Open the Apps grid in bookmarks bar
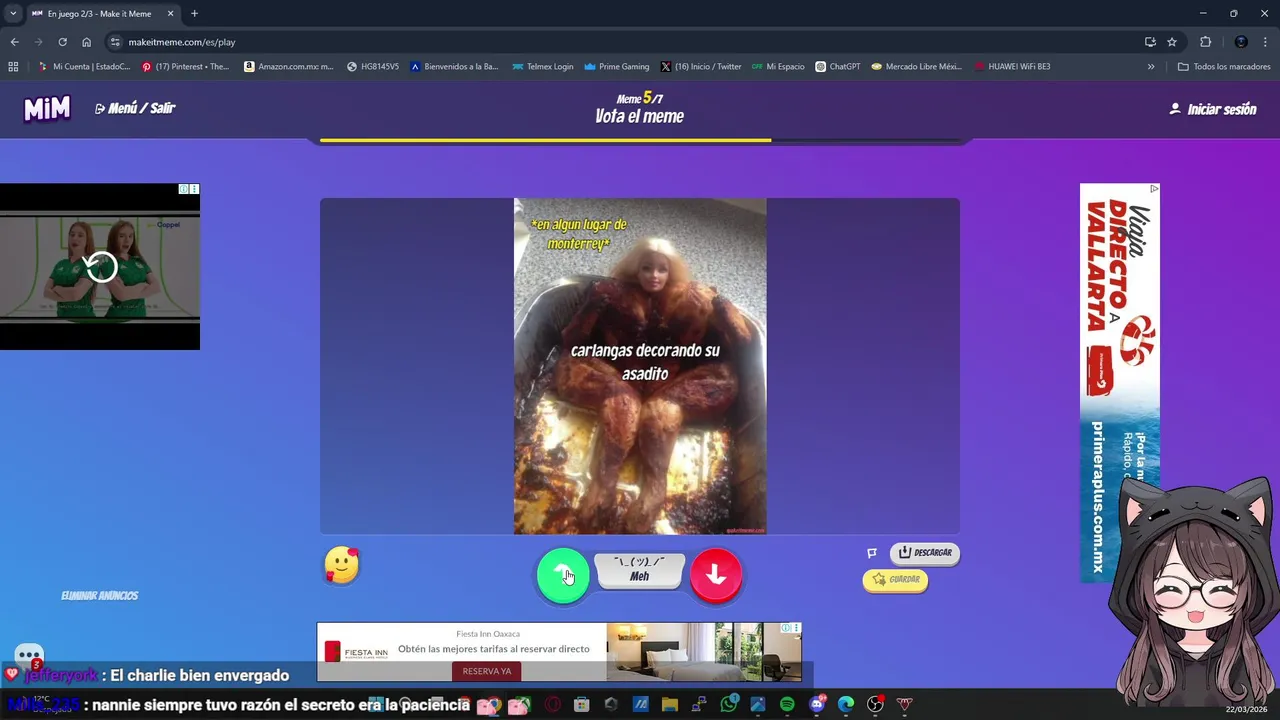The height and width of the screenshot is (720, 1280). pyautogui.click(x=13, y=67)
